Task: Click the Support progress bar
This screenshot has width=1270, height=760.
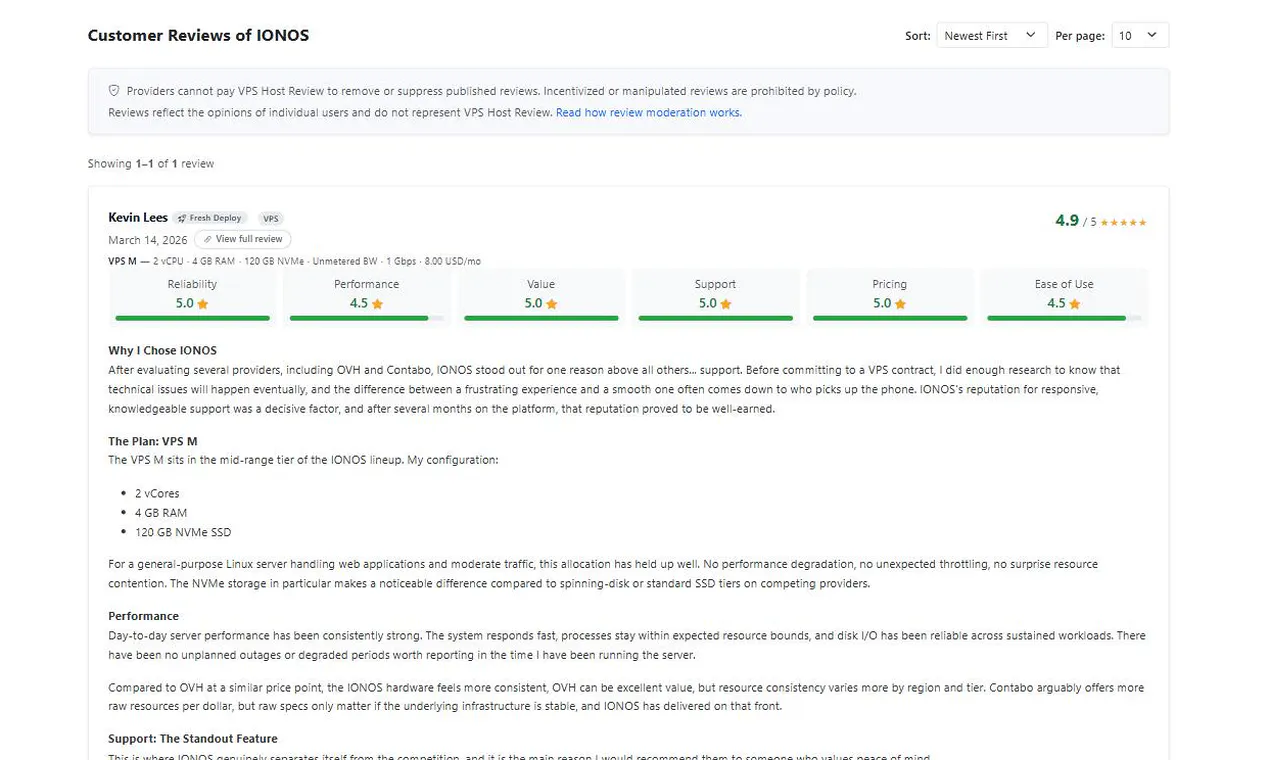Action: (x=715, y=318)
